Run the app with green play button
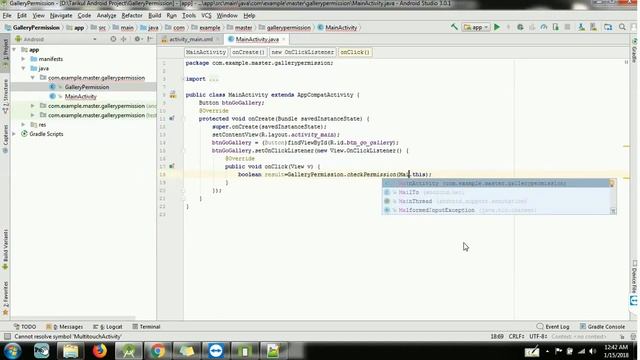The height and width of the screenshot is (360, 640). pyautogui.click(x=497, y=27)
